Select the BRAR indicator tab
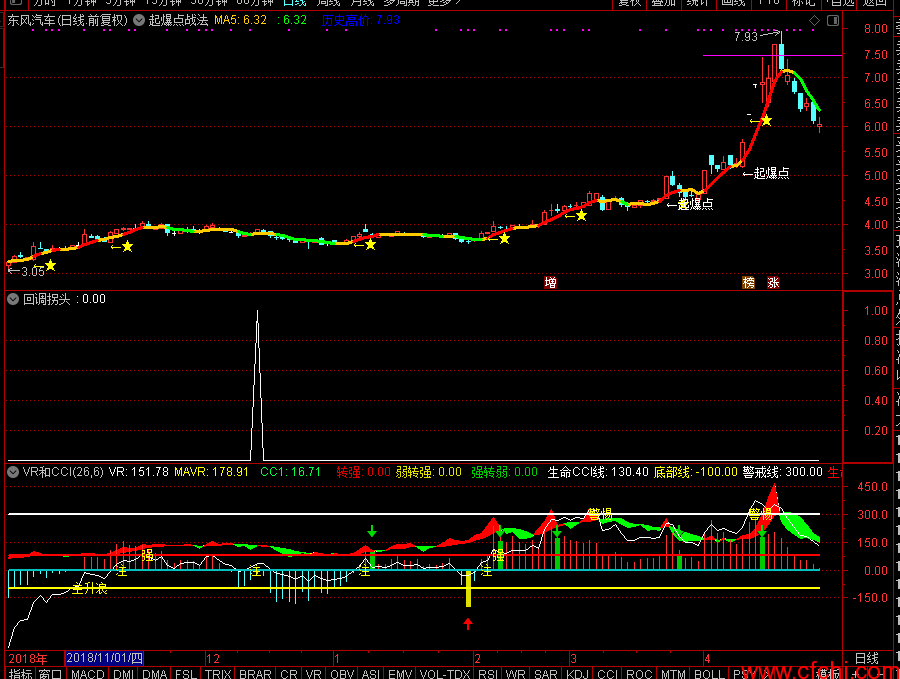The image size is (900, 679). pos(255,673)
